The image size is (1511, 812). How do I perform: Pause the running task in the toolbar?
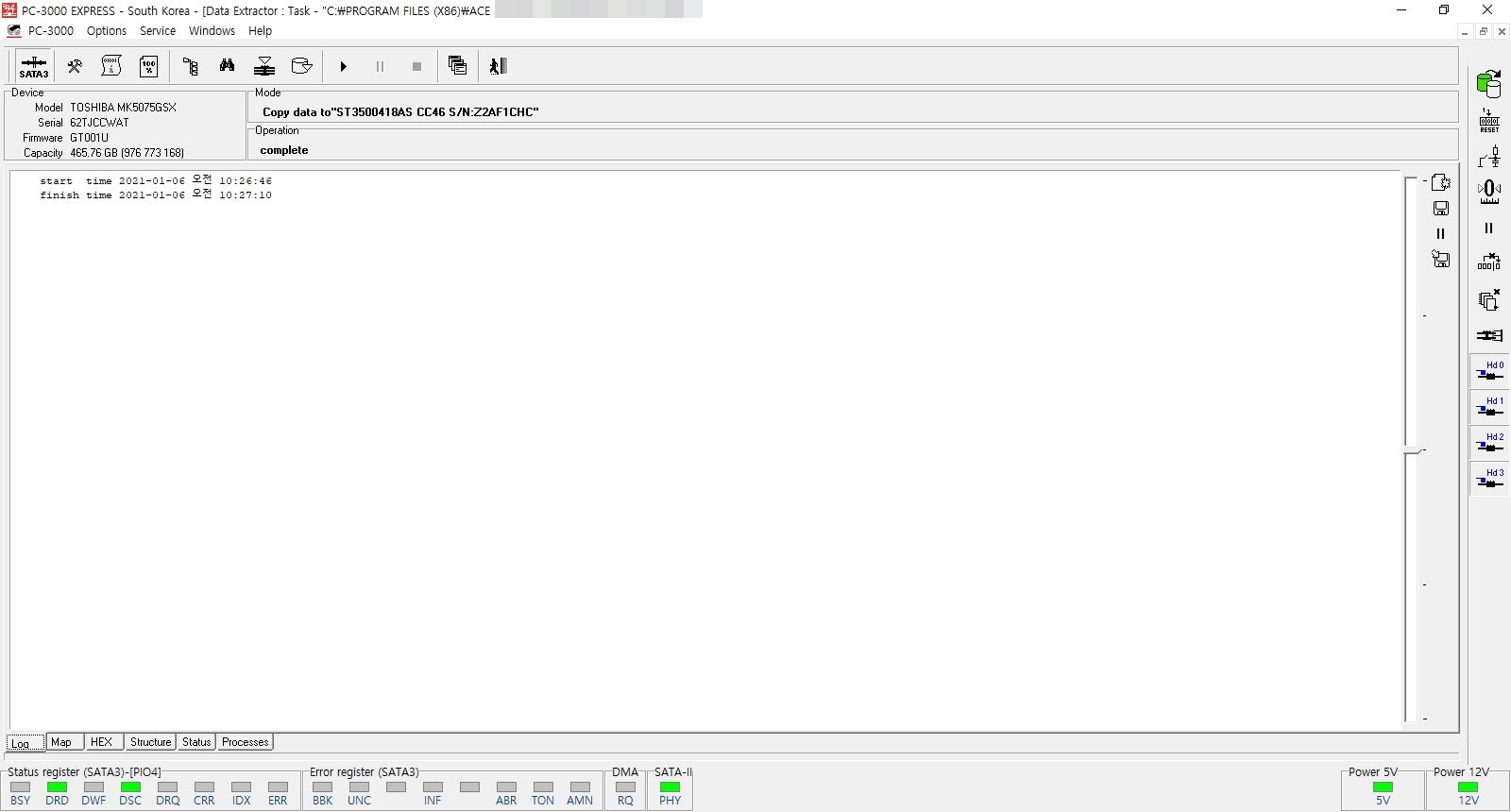380,66
